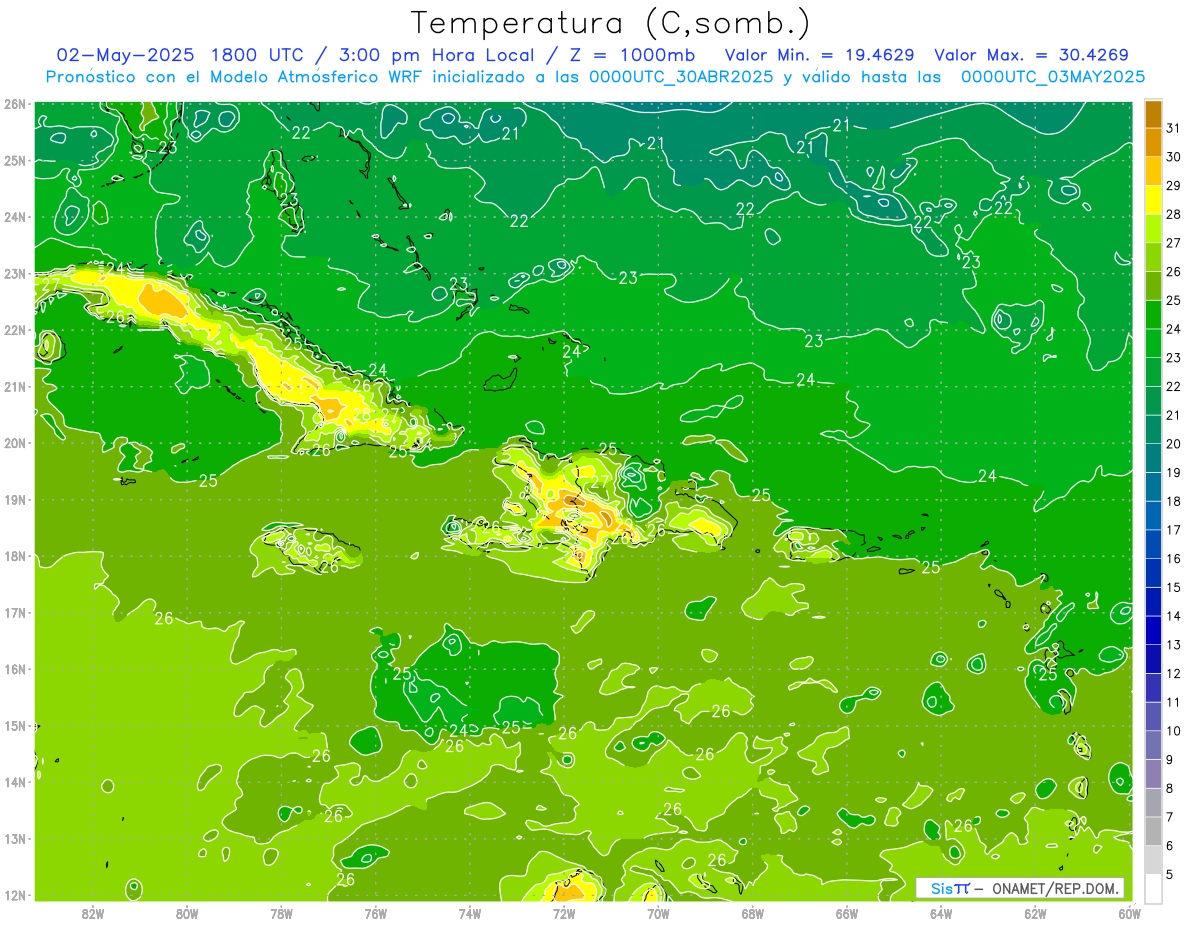
Task: Click the 0000UTC_03MAY2025 valid-until time
Action: [x=1053, y=77]
